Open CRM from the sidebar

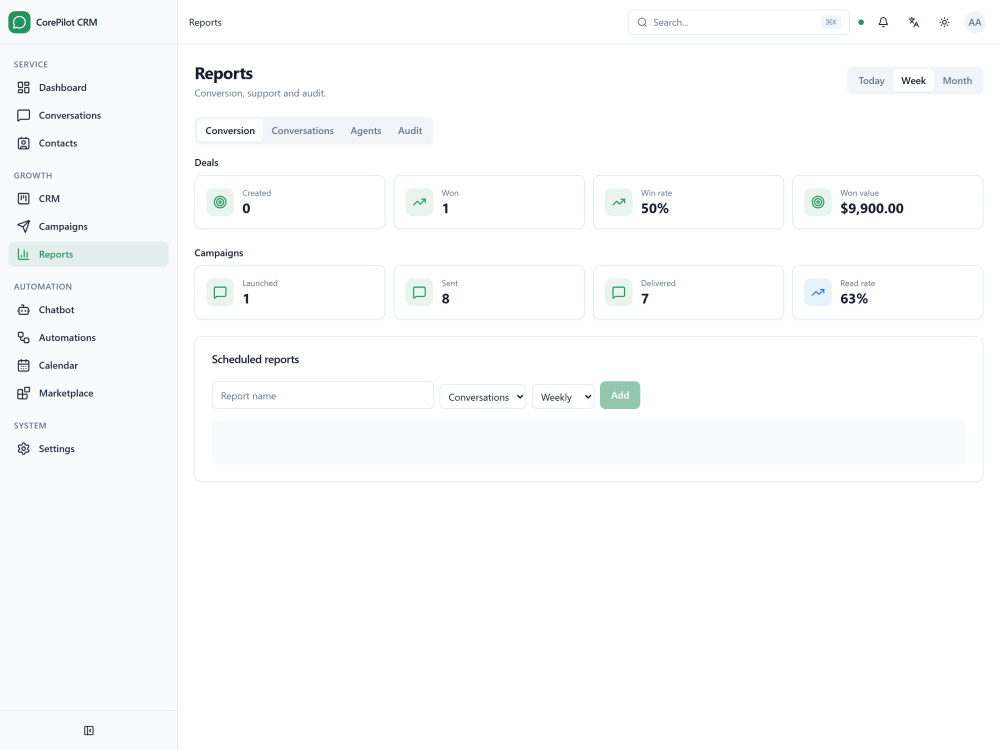(88, 199)
